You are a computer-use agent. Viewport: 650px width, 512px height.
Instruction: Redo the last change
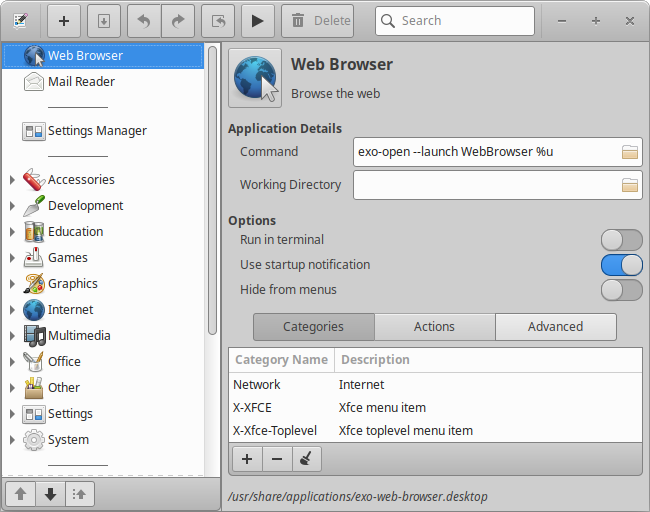tap(177, 21)
